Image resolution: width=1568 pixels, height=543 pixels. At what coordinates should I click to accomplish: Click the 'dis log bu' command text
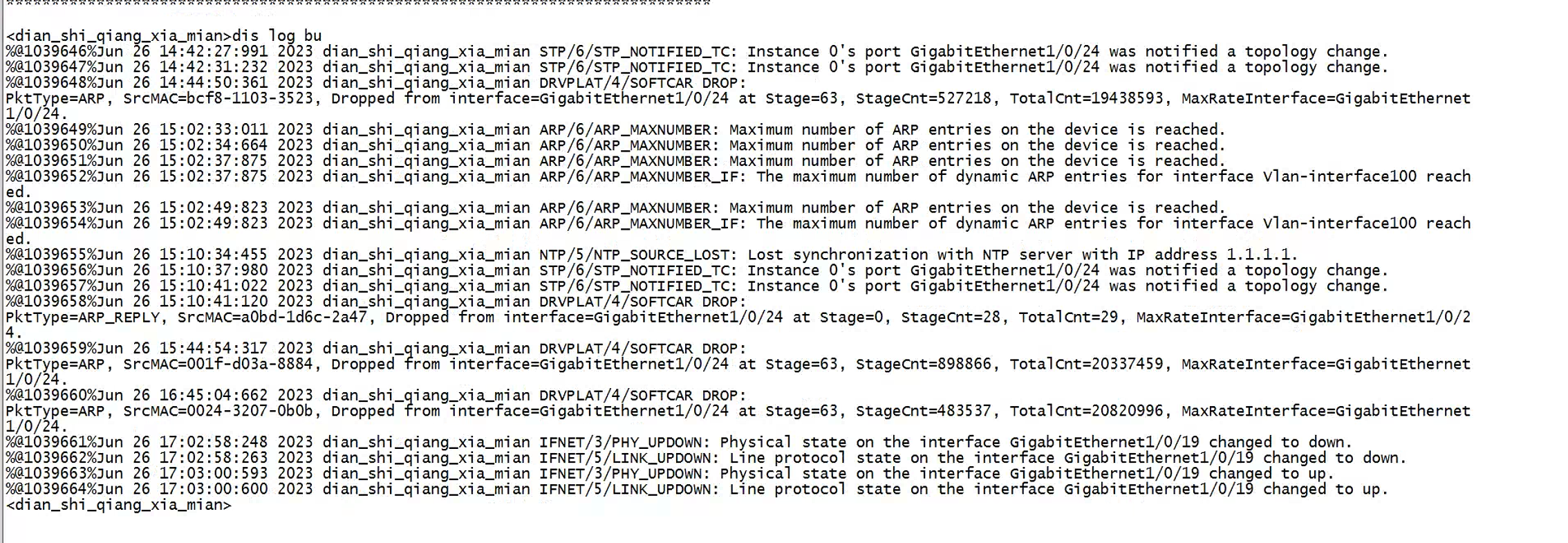tap(277, 36)
